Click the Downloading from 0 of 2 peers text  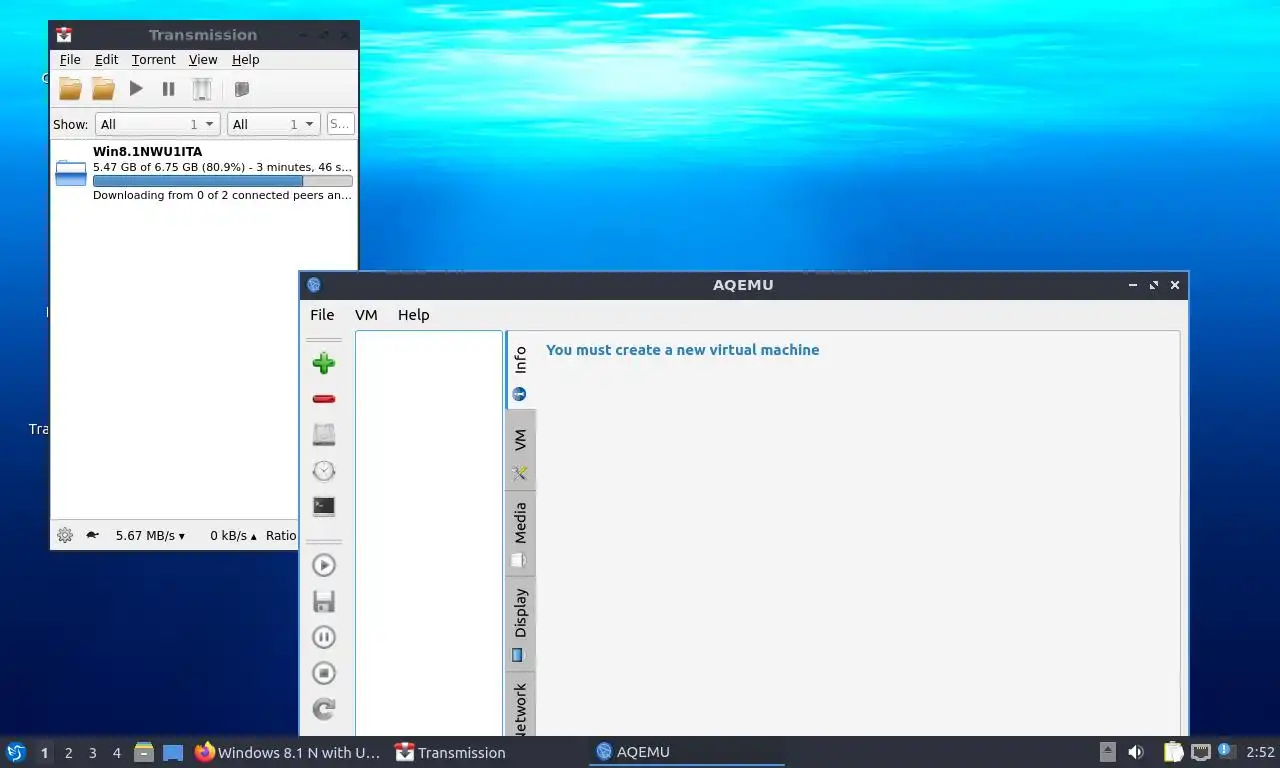222,195
